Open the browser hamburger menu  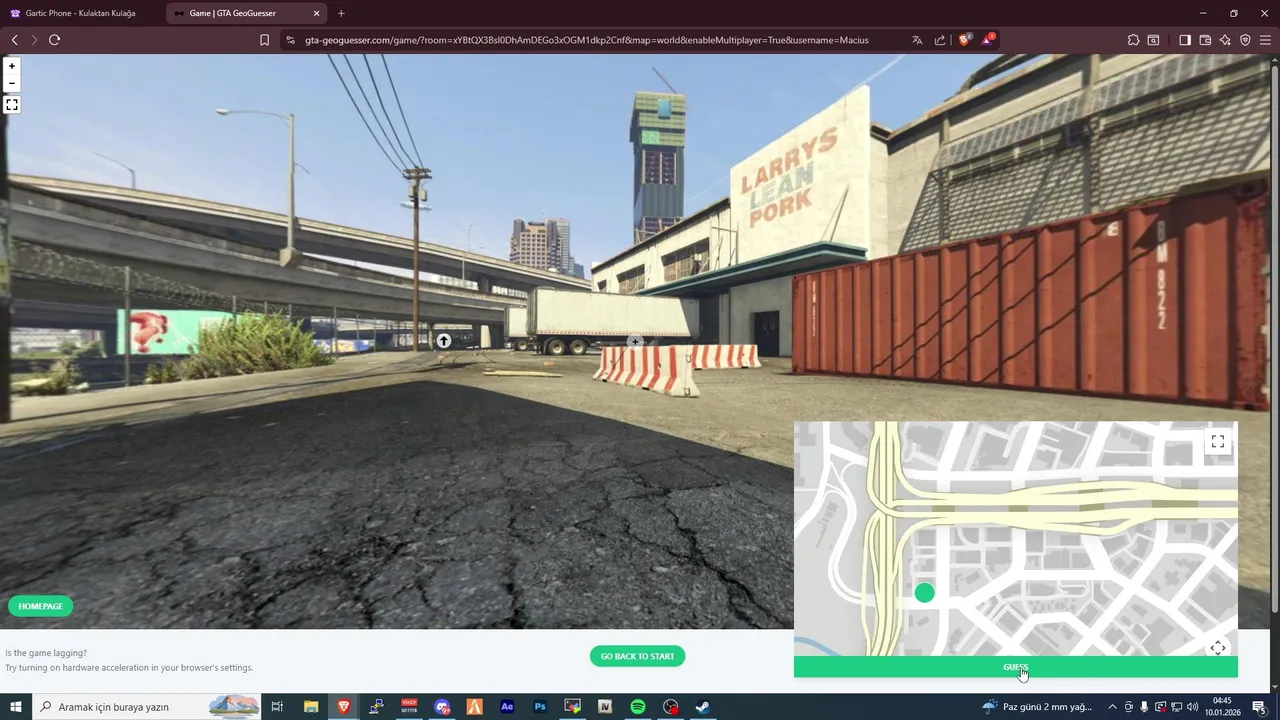pyautogui.click(x=1265, y=40)
